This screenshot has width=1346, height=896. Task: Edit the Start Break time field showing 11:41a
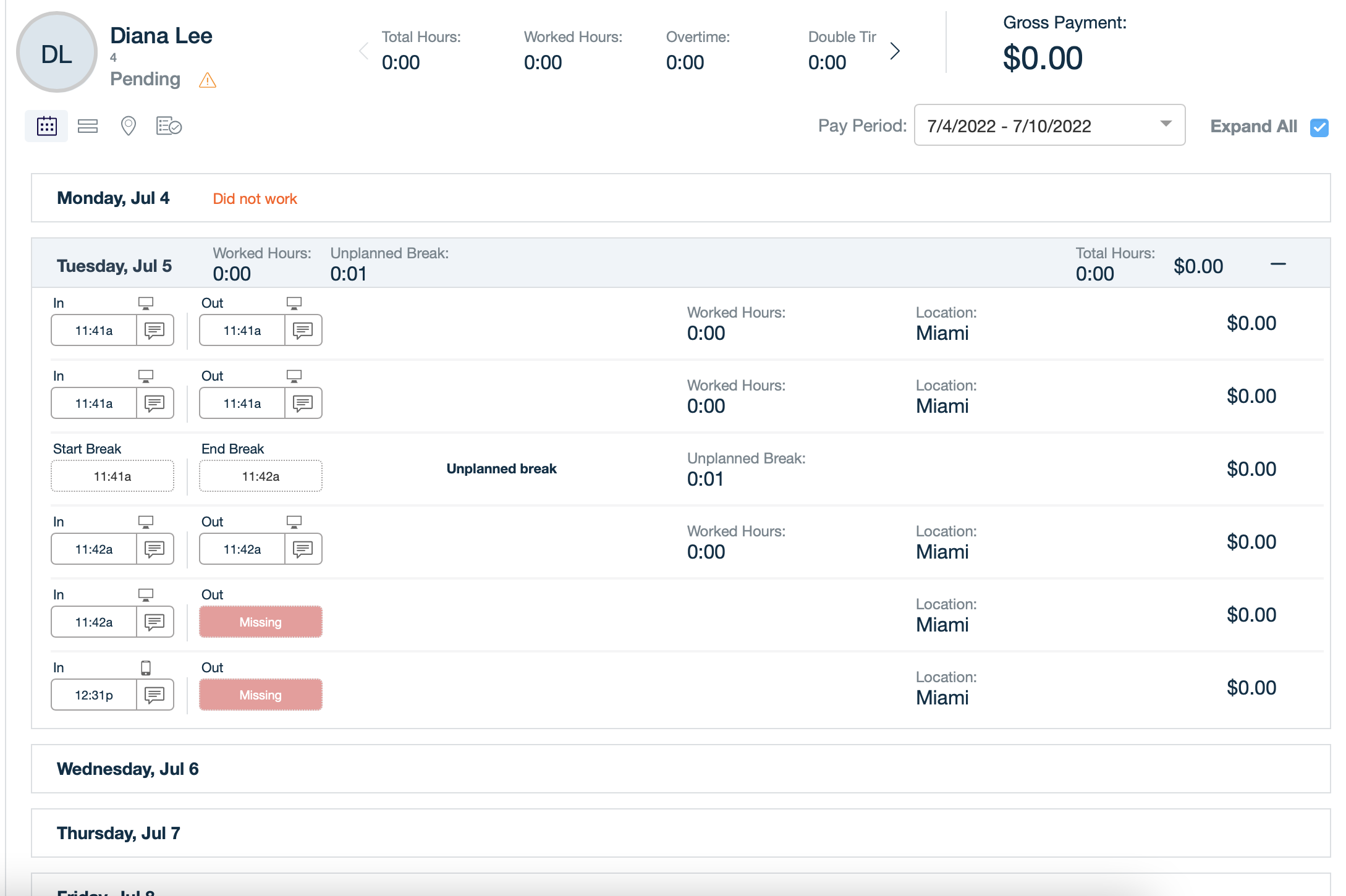[112, 476]
